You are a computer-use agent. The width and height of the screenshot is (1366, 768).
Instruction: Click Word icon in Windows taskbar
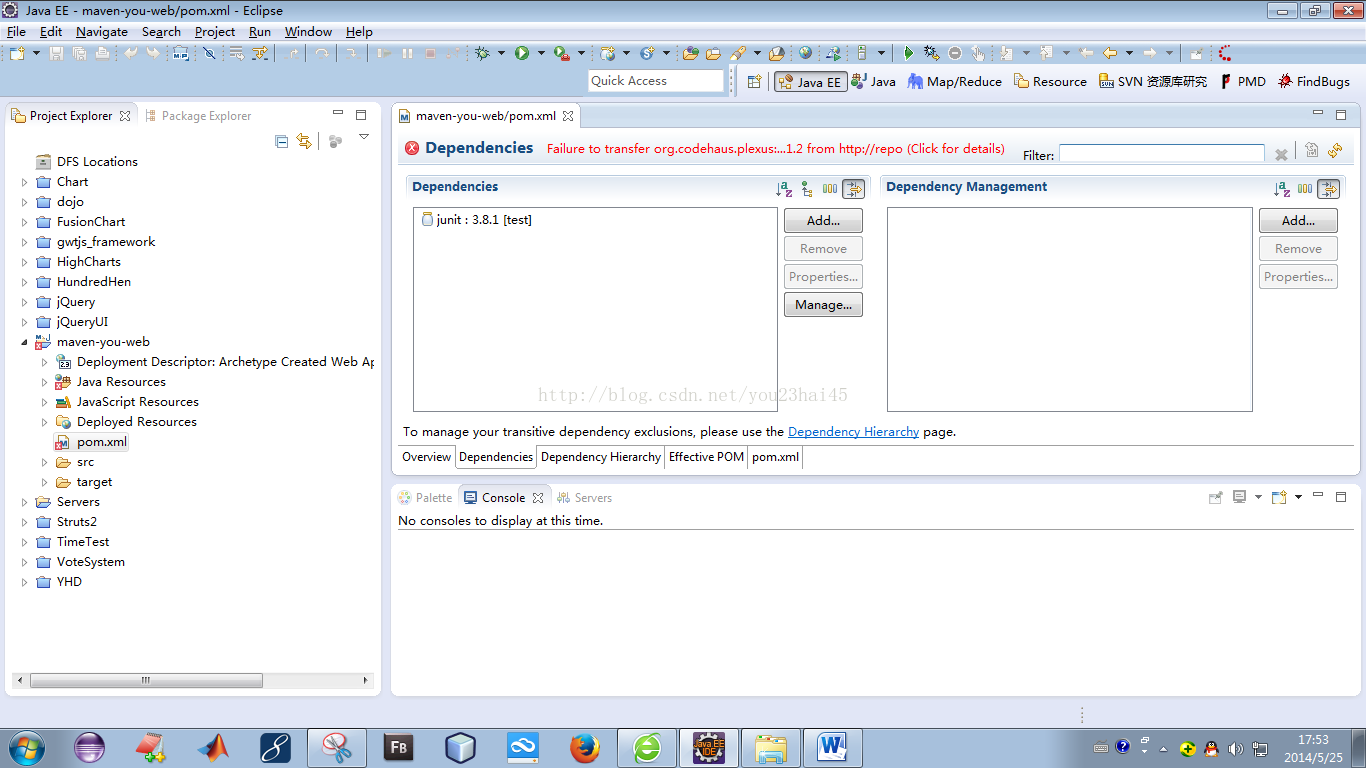coord(832,747)
